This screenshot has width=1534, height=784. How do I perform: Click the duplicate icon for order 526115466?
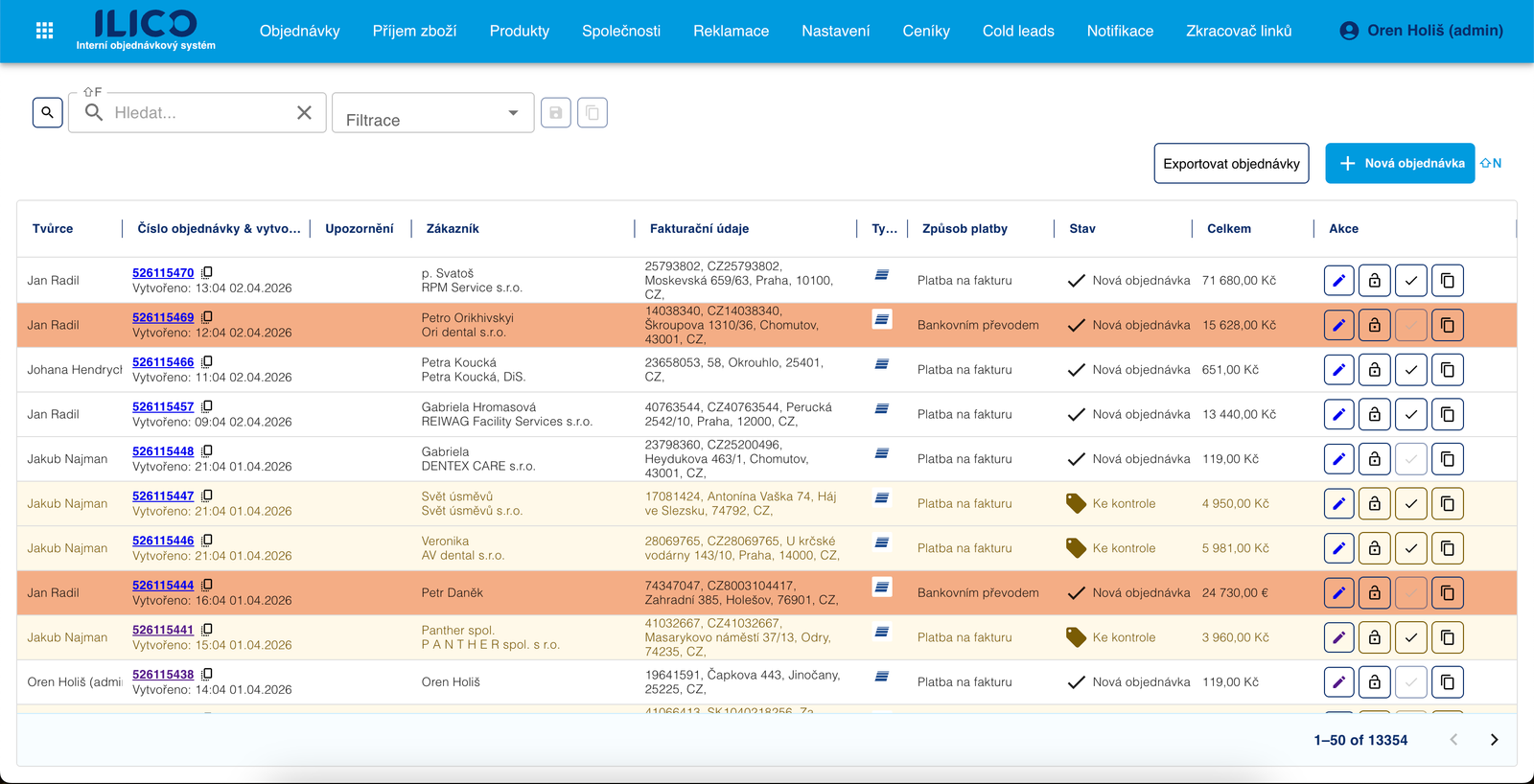pyautogui.click(x=1447, y=370)
